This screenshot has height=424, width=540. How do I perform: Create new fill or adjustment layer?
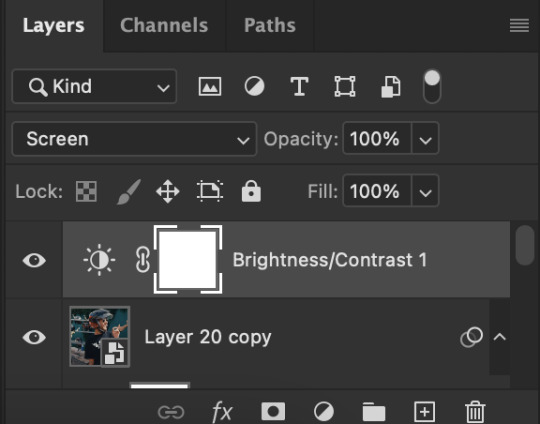coord(324,412)
